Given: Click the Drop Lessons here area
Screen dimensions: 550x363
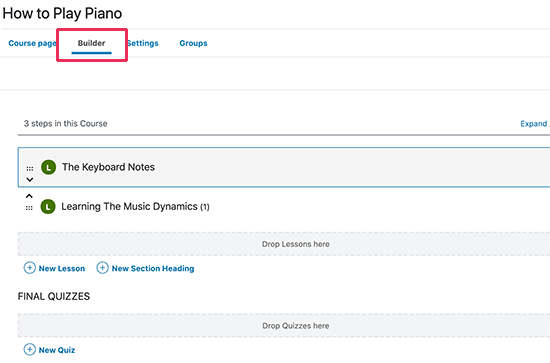Looking at the screenshot, I should (x=284, y=244).
